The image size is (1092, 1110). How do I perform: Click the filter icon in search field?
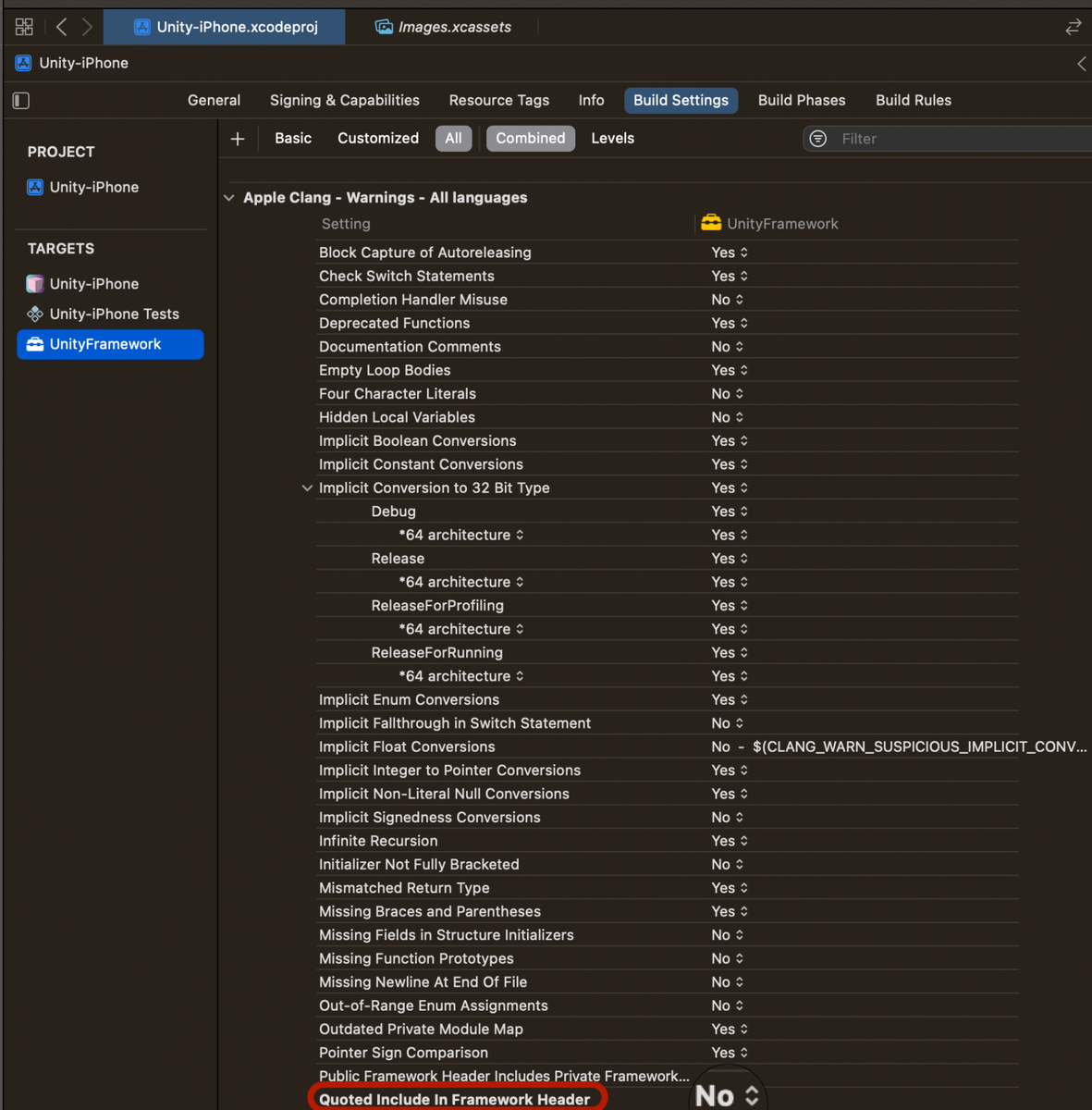click(818, 139)
